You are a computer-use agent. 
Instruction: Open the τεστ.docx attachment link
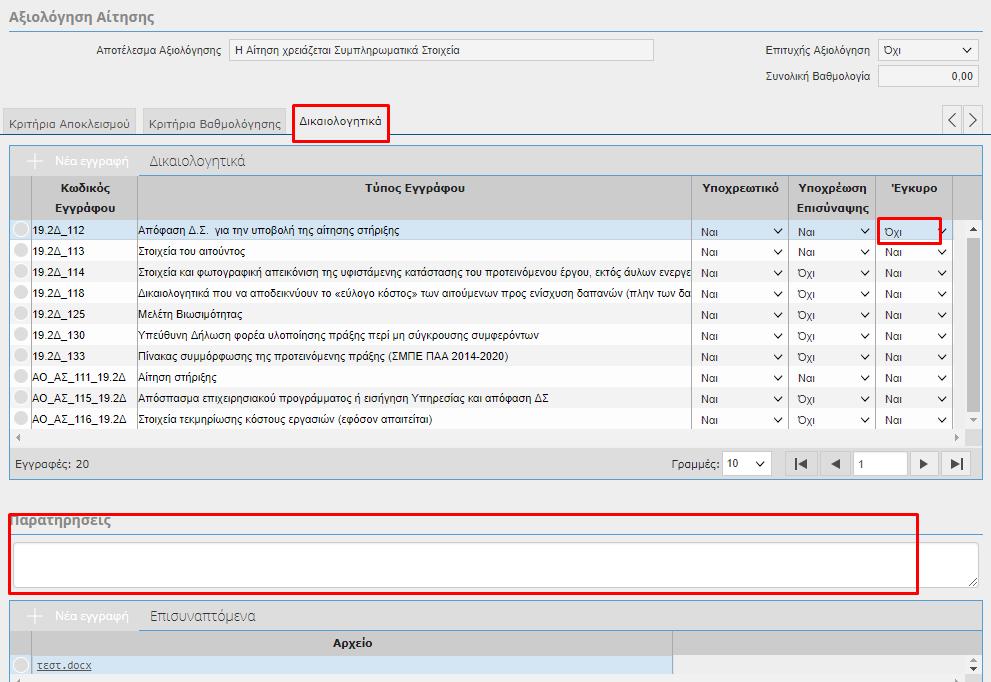[x=64, y=666]
